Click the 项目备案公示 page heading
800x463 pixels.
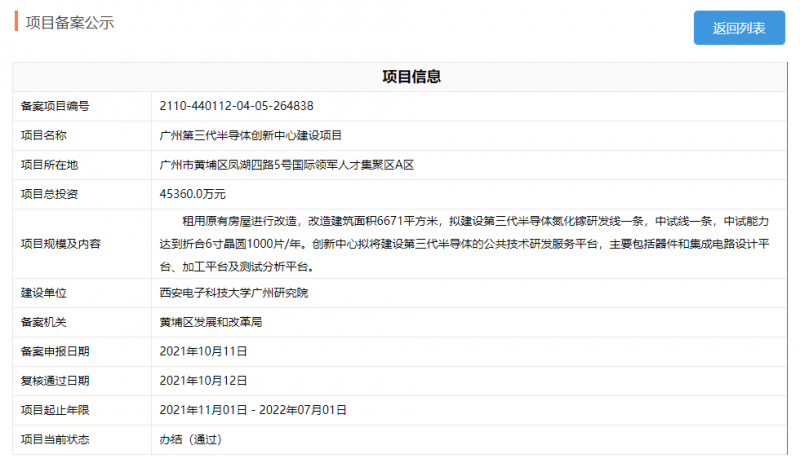coord(69,22)
